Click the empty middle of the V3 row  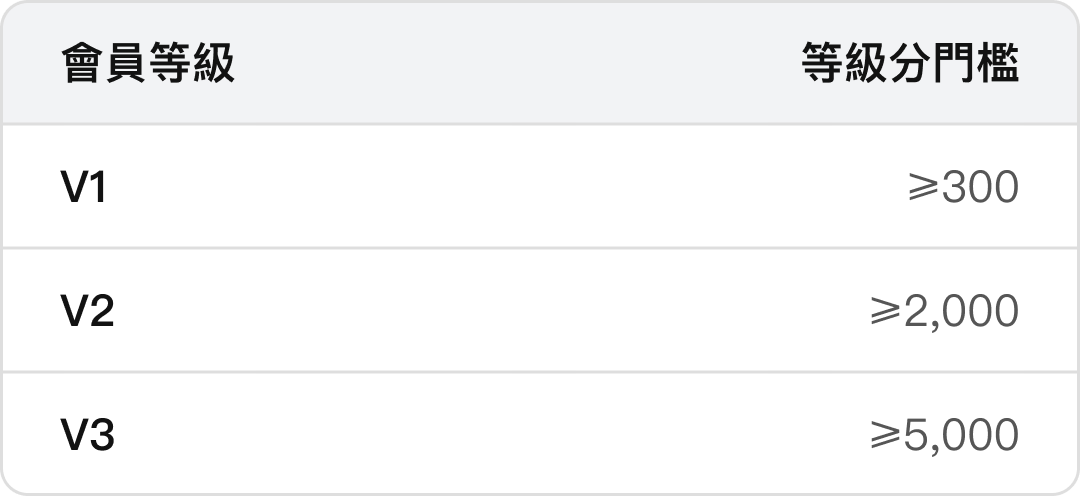[500, 436]
